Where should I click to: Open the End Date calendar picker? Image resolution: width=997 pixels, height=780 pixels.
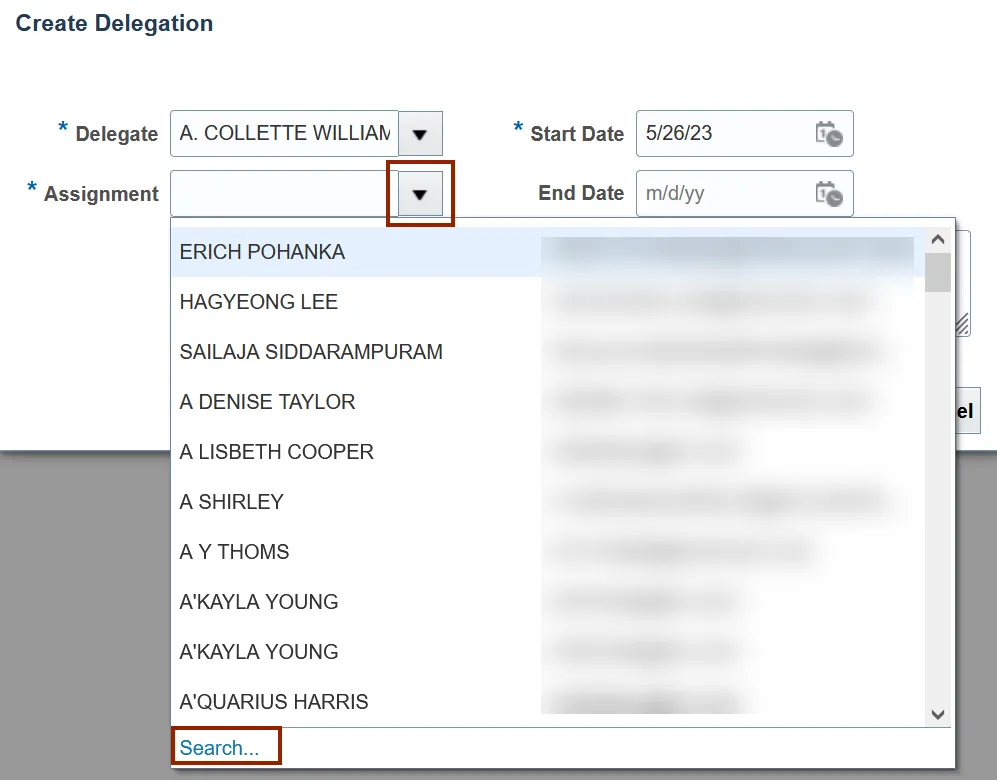pyautogui.click(x=829, y=193)
